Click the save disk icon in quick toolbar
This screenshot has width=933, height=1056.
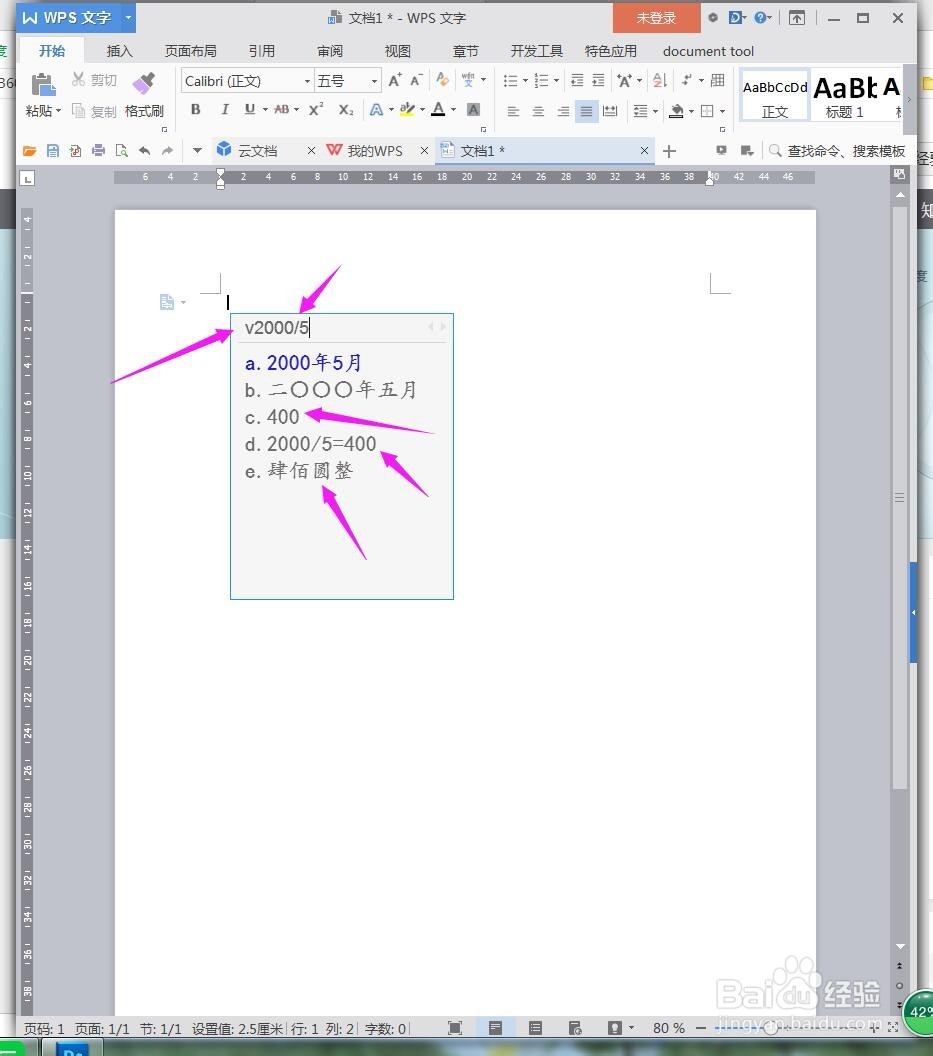click(53, 151)
